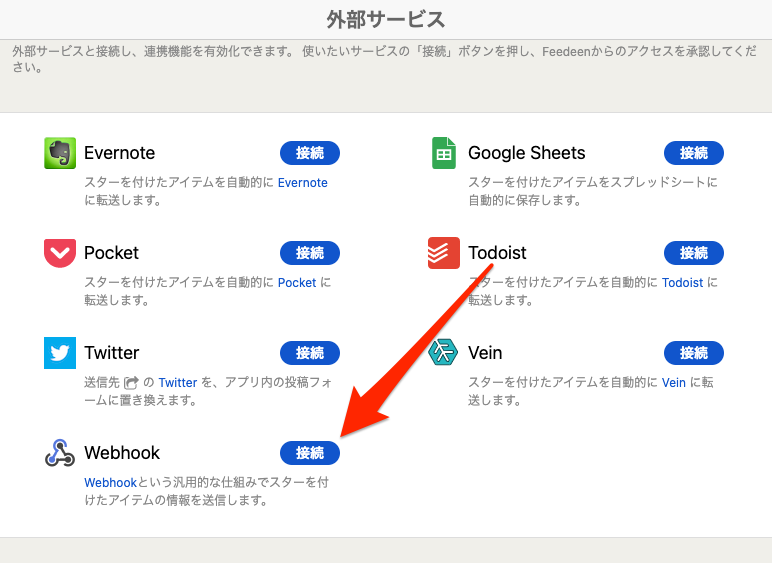Click the Pocket service icon

(x=60, y=253)
